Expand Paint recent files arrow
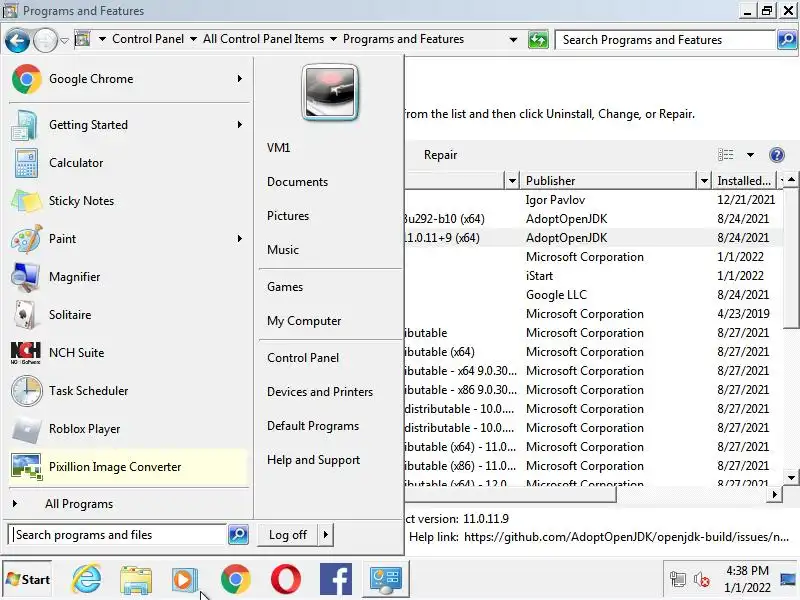 tap(240, 239)
